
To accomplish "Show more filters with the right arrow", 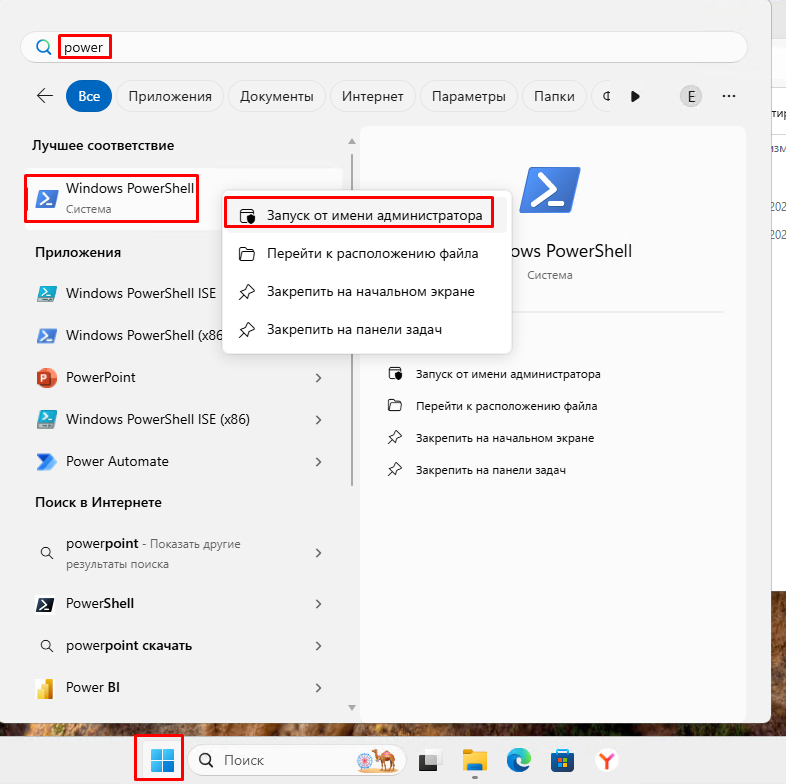I will tap(635, 96).
